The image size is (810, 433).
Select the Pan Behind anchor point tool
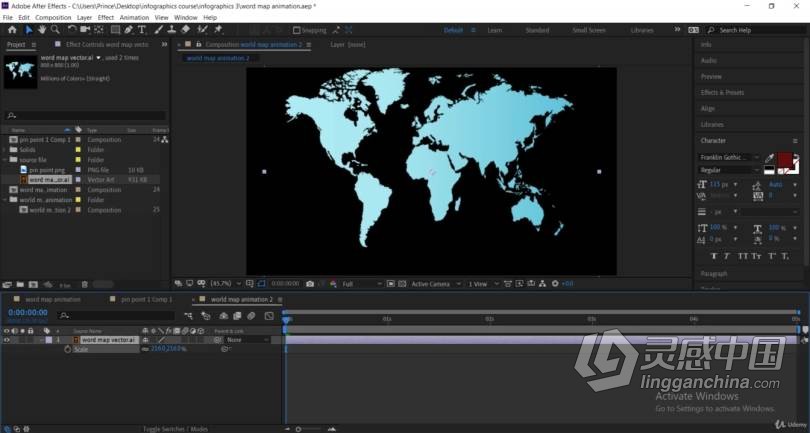pyautogui.click(x=99, y=30)
